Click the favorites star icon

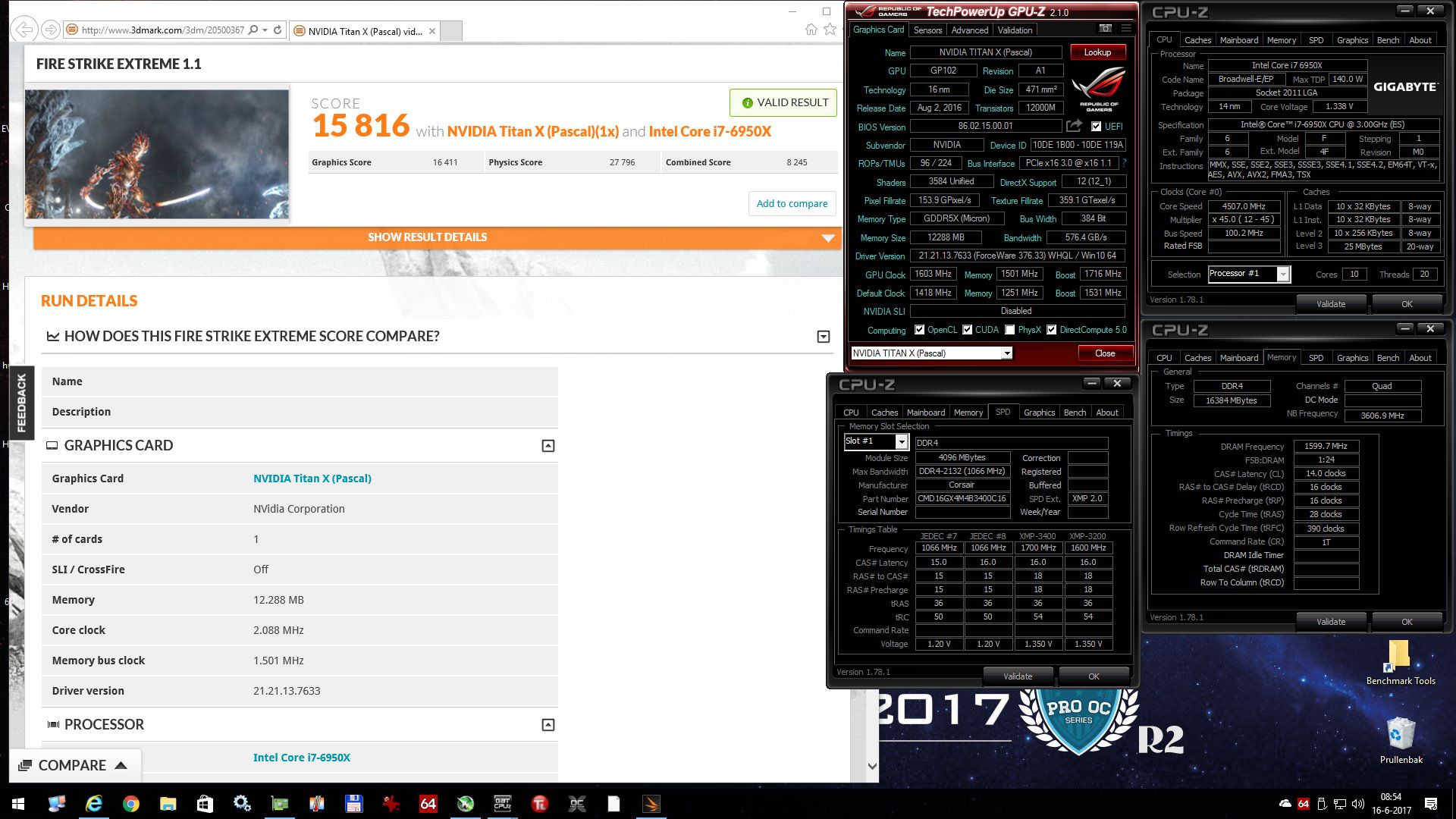[x=830, y=30]
